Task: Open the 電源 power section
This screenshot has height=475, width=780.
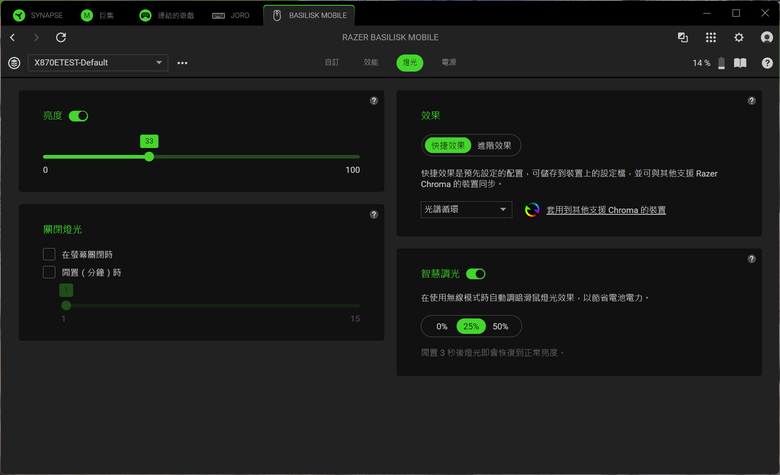Action: (449, 62)
